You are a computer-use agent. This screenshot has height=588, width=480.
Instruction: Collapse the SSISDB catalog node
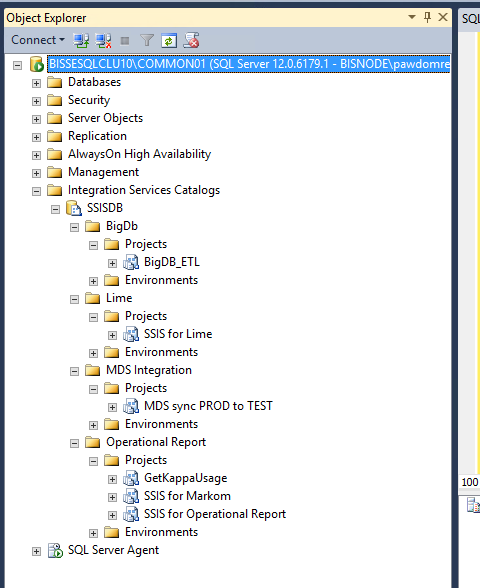point(56,209)
